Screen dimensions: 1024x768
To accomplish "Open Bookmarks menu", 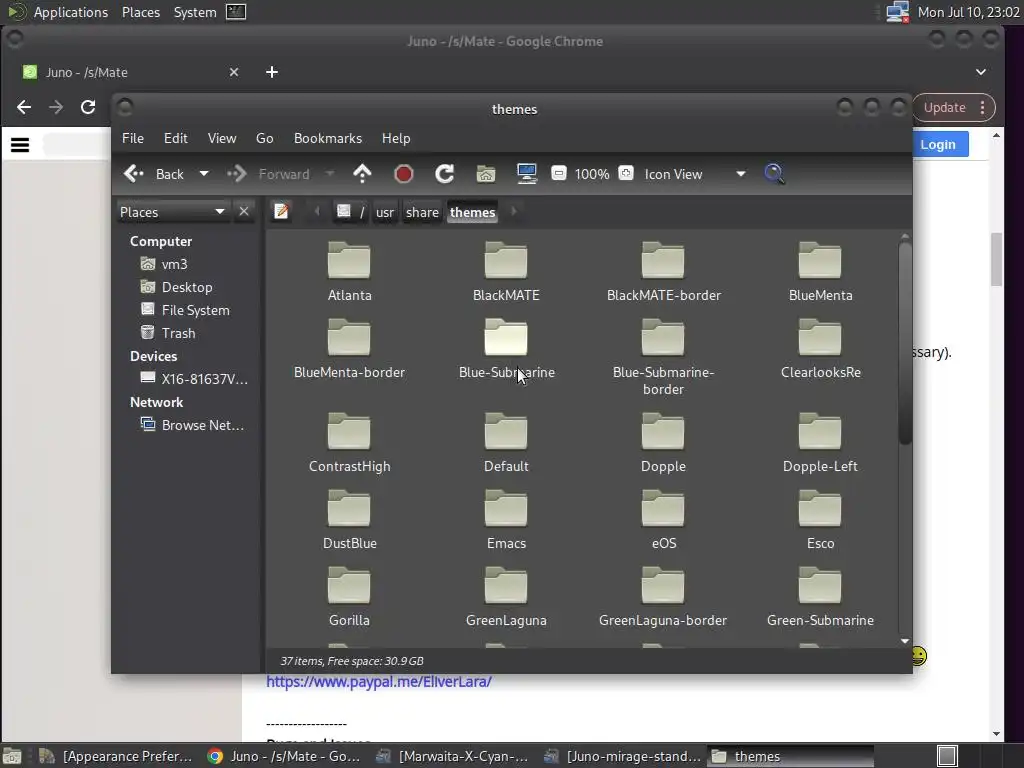I will [328, 138].
